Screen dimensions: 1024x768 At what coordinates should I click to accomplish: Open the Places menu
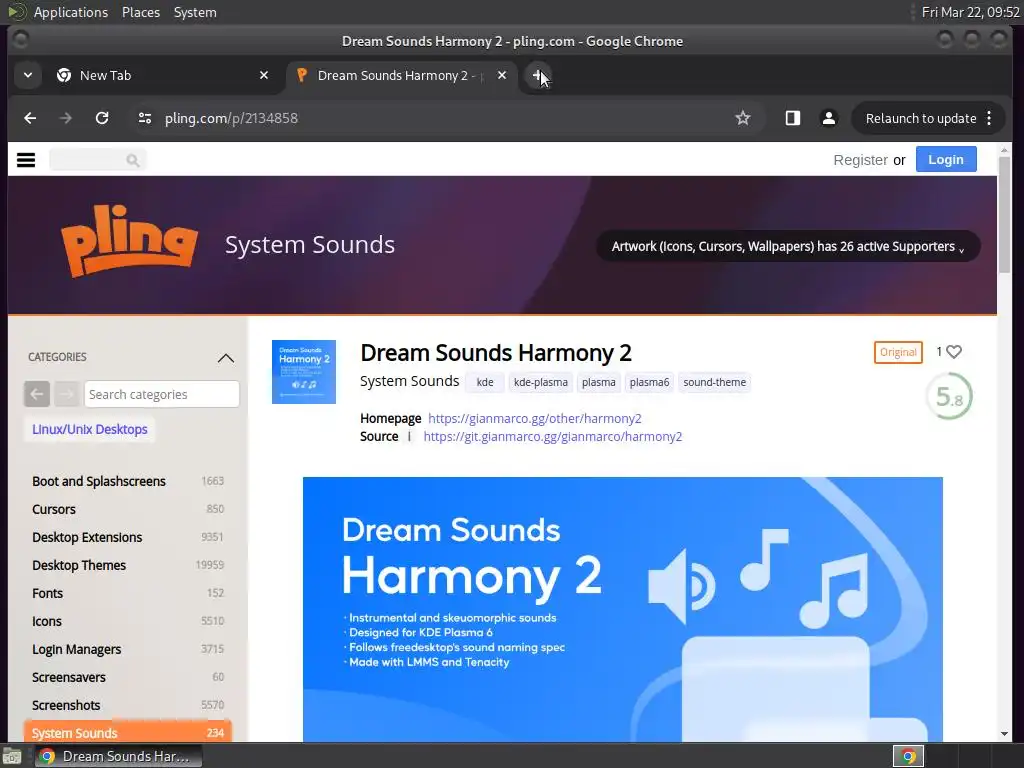pyautogui.click(x=141, y=12)
